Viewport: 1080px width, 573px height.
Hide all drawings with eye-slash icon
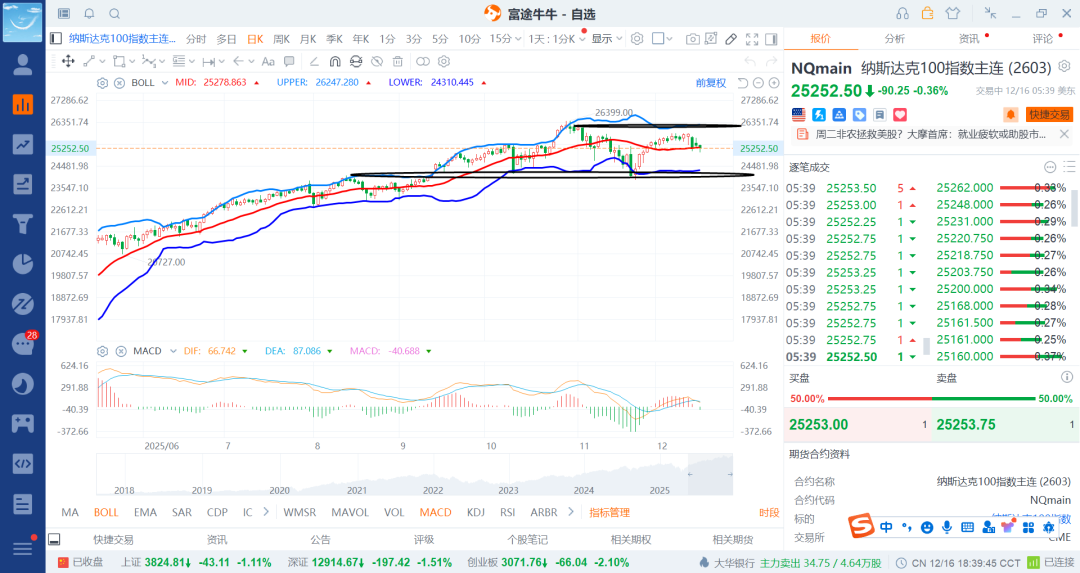(x=377, y=61)
